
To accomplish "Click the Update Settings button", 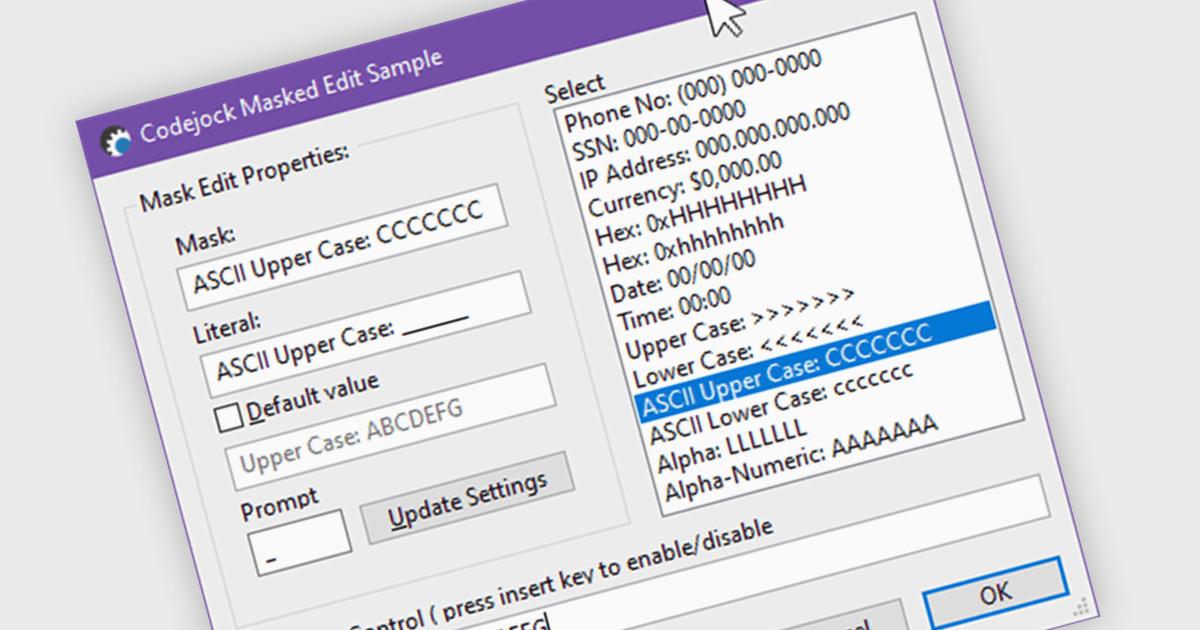I will [x=467, y=498].
